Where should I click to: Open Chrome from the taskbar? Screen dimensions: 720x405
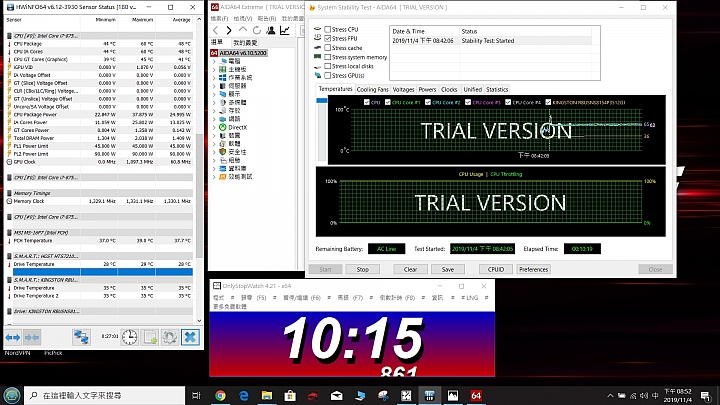pyautogui.click(x=220, y=395)
